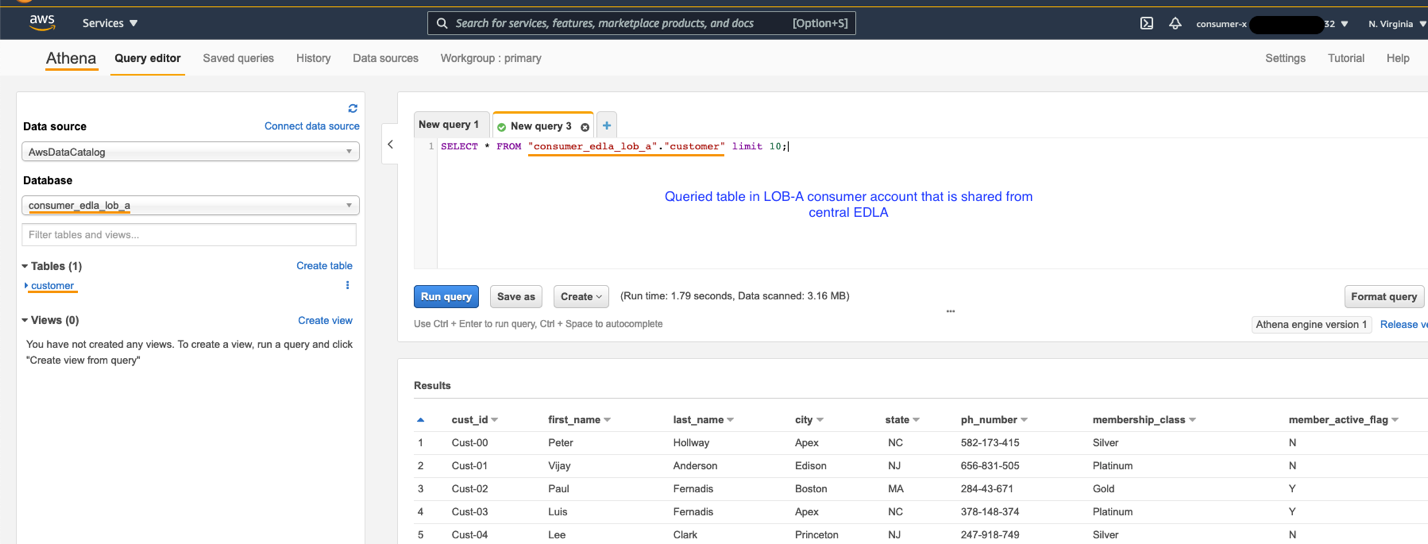Open the Tutorial link
The image size is (1428, 544).
coord(1346,58)
